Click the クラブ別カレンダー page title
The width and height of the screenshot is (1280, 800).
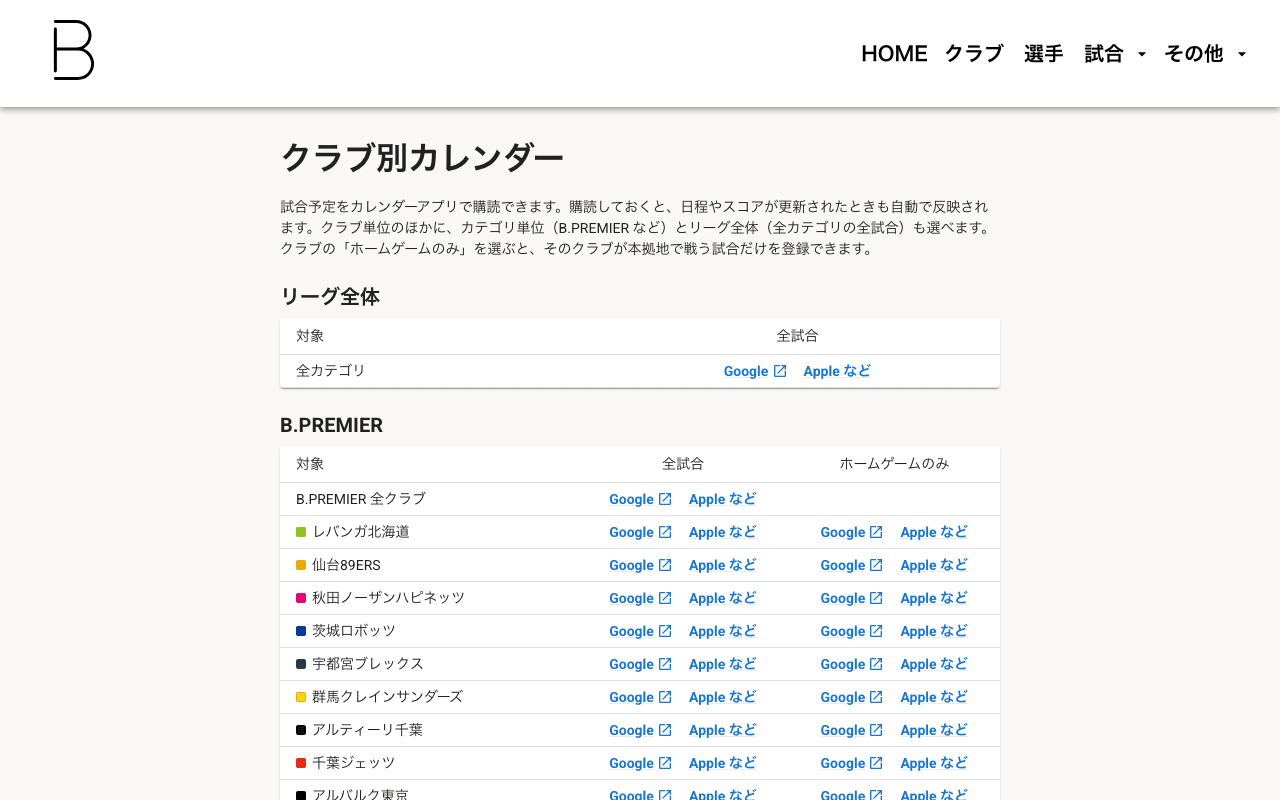click(422, 158)
